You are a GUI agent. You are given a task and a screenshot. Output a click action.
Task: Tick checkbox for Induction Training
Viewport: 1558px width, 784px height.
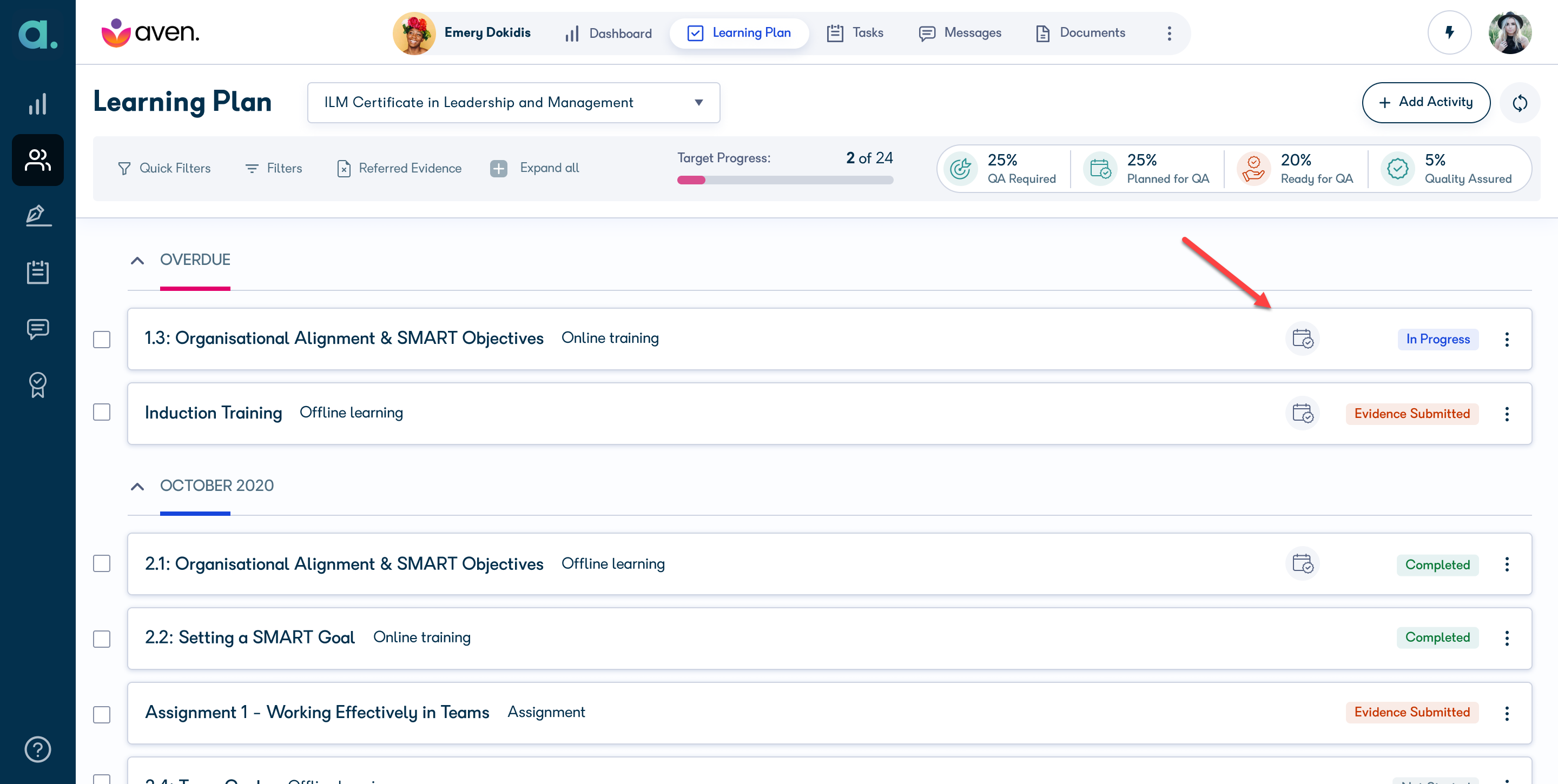point(102,412)
